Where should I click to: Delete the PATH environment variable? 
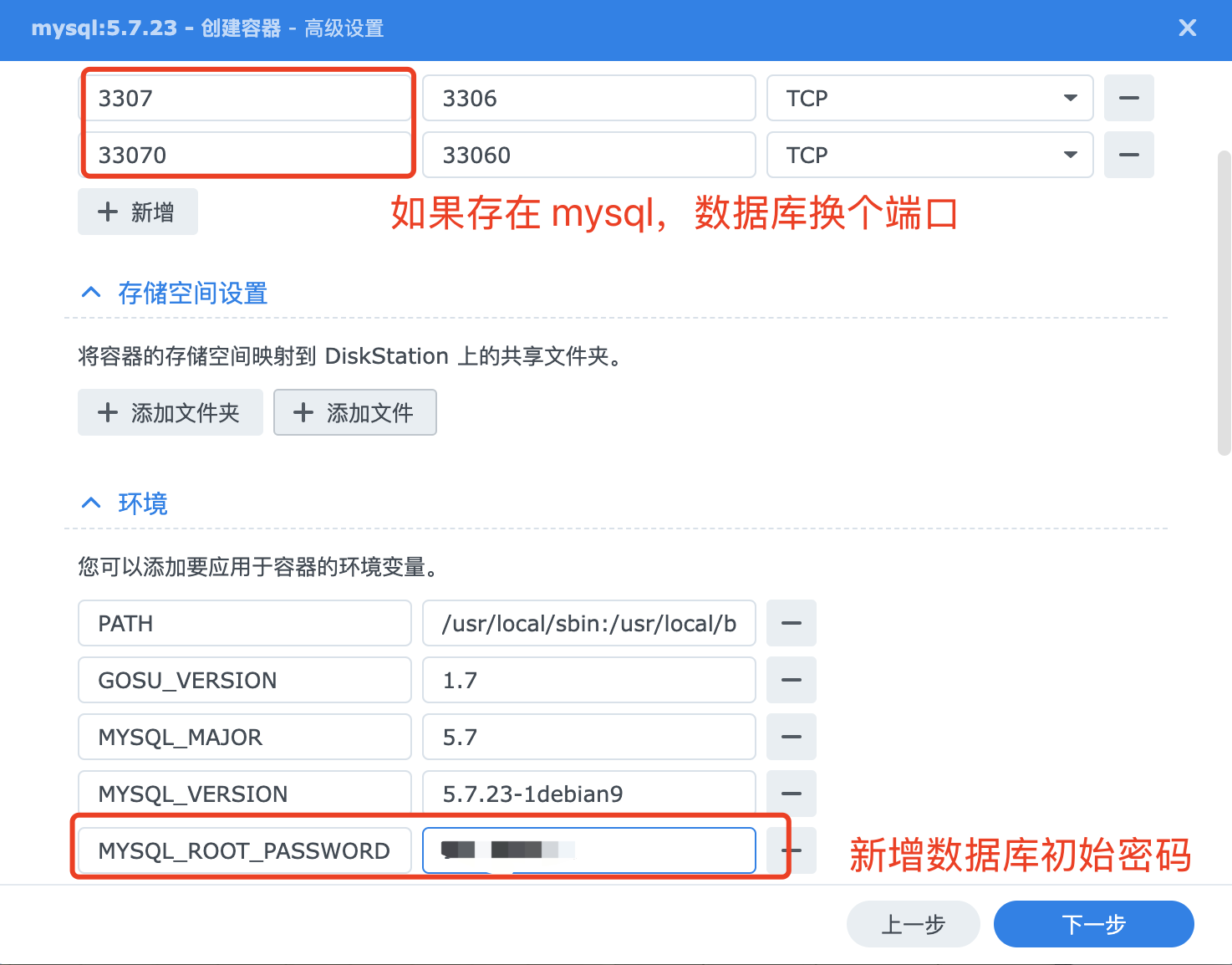(x=792, y=623)
